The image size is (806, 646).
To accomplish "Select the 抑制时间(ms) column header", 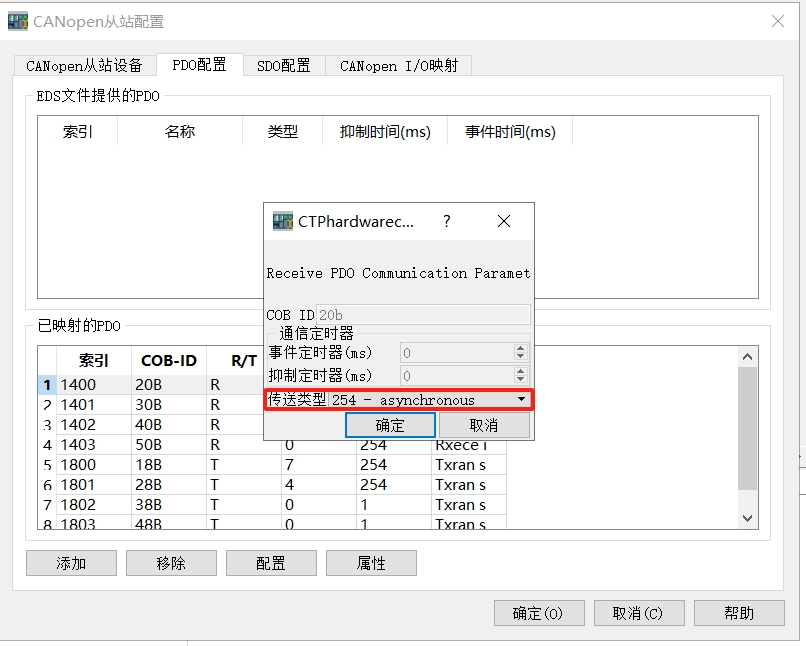I will point(385,132).
